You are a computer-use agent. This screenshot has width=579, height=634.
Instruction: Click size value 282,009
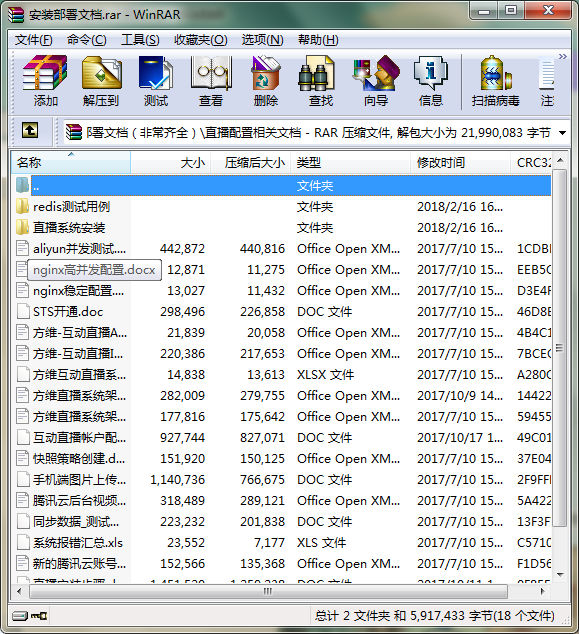(x=182, y=396)
